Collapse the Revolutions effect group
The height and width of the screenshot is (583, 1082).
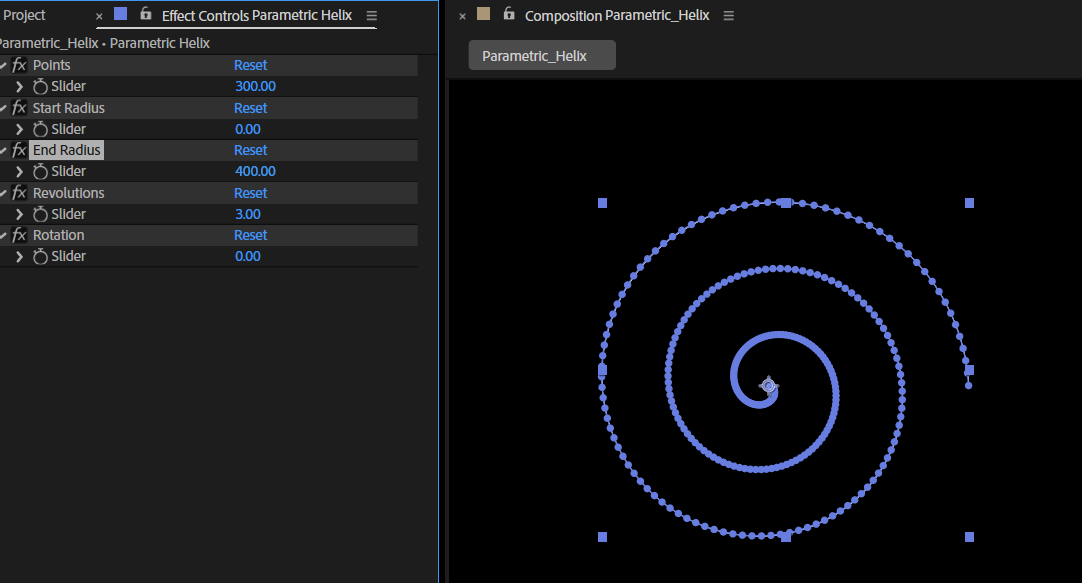tap(3, 193)
